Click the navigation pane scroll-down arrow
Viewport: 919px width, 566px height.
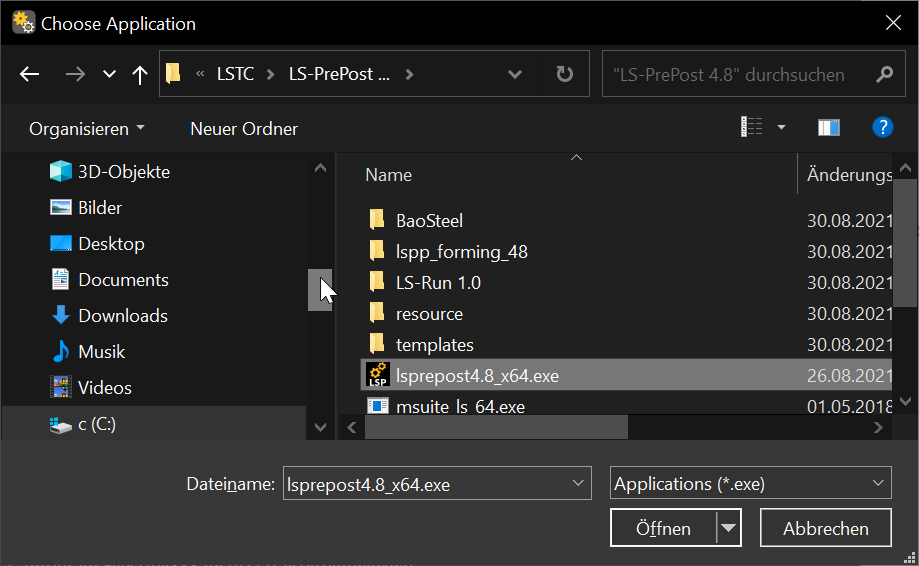320,427
